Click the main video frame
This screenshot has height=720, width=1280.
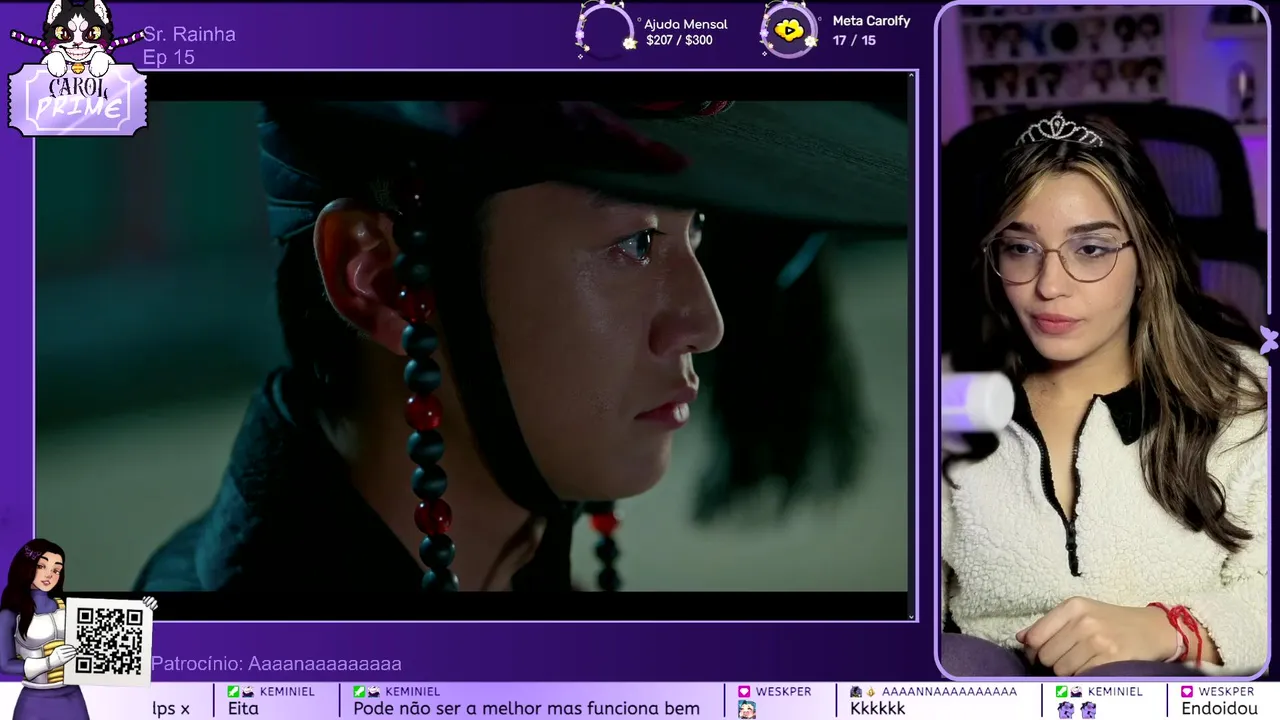coord(476,346)
